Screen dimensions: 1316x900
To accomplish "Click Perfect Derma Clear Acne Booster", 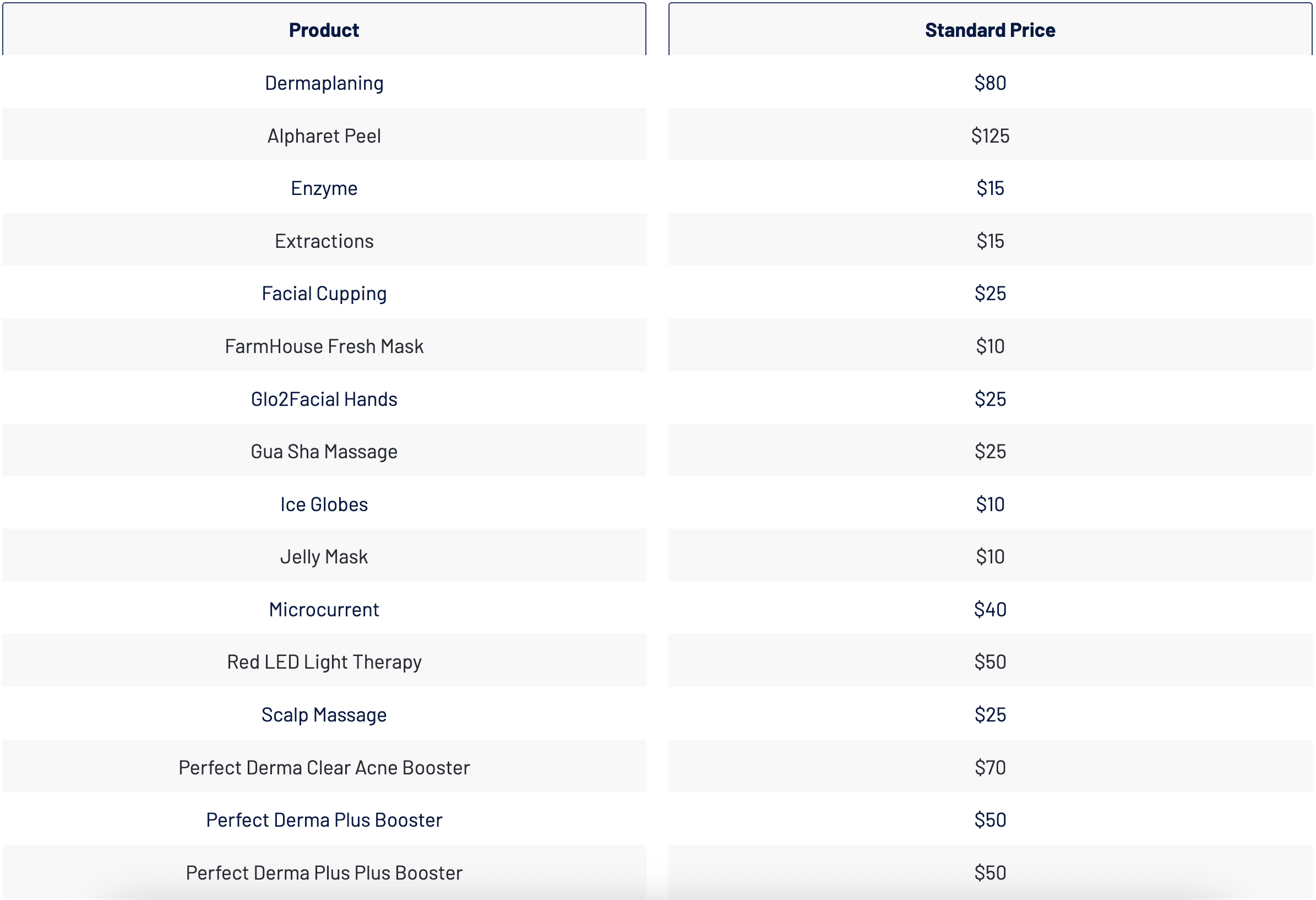I will pos(324,767).
